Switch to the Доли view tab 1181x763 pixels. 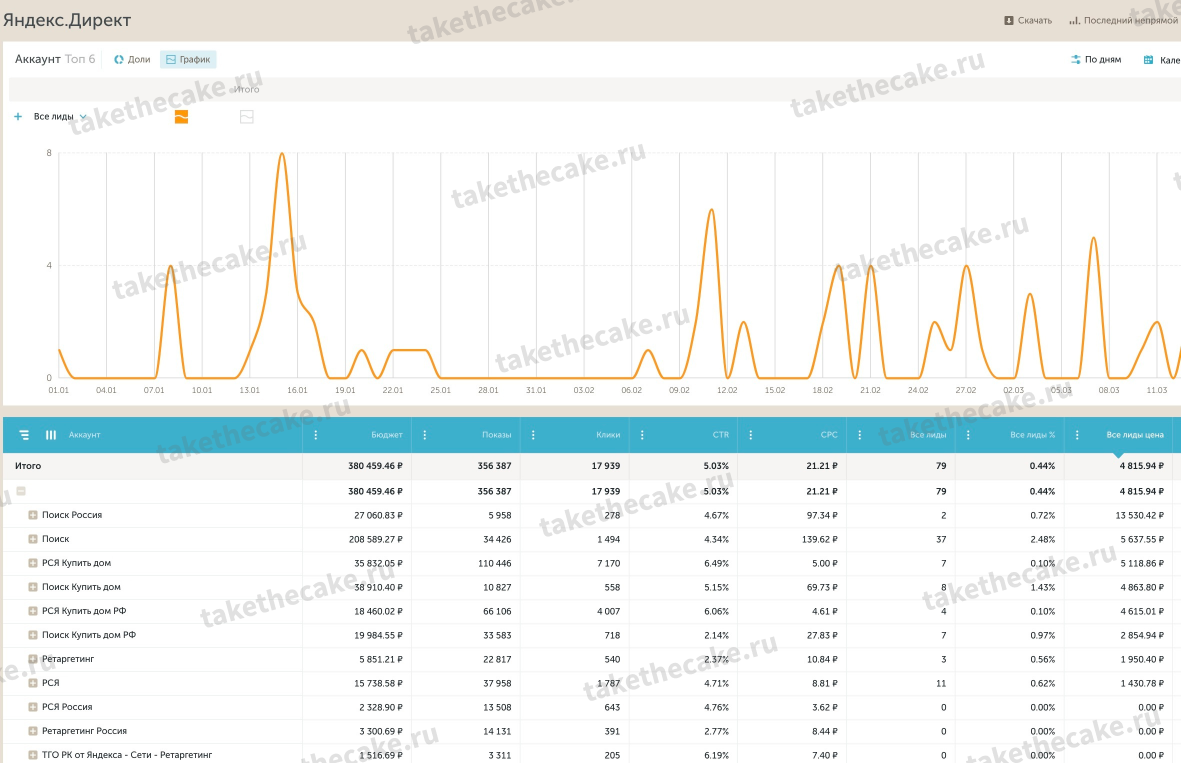tap(132, 60)
